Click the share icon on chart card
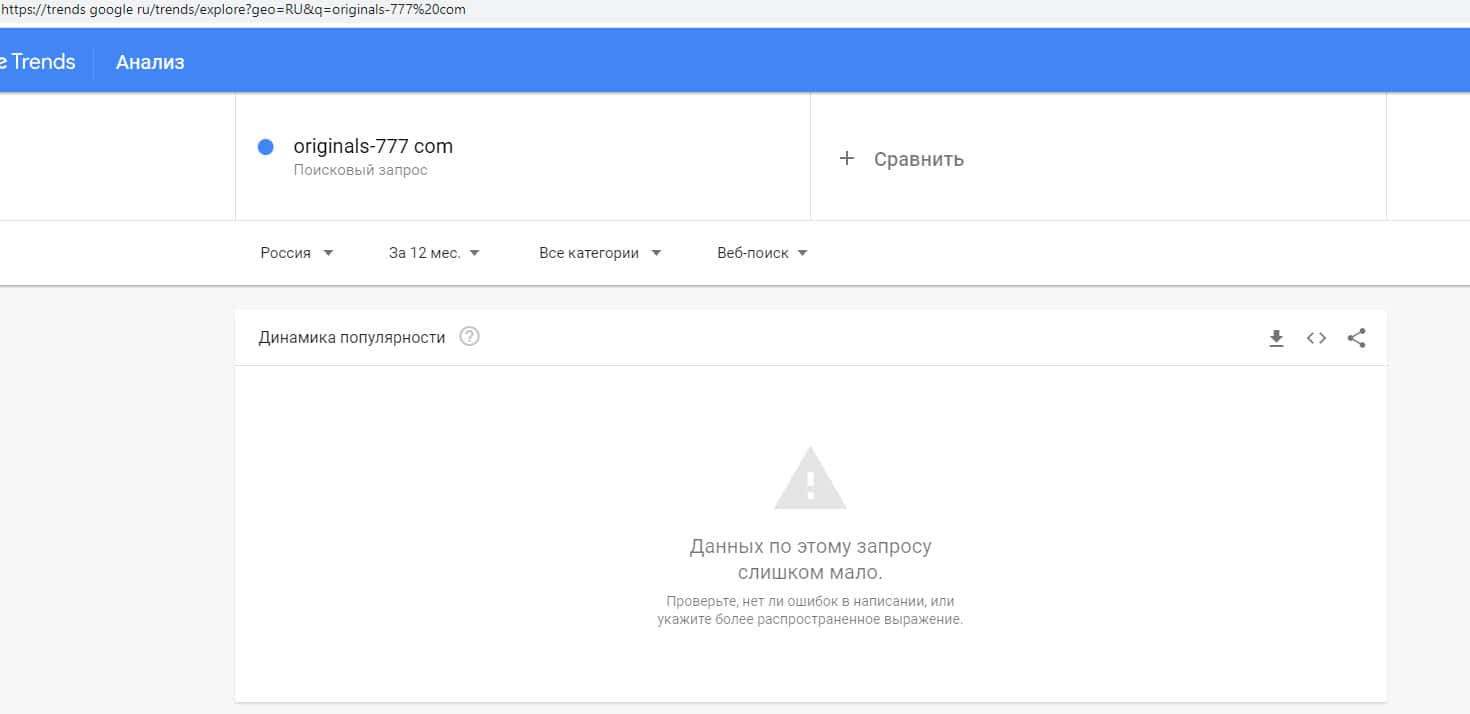 point(1356,338)
